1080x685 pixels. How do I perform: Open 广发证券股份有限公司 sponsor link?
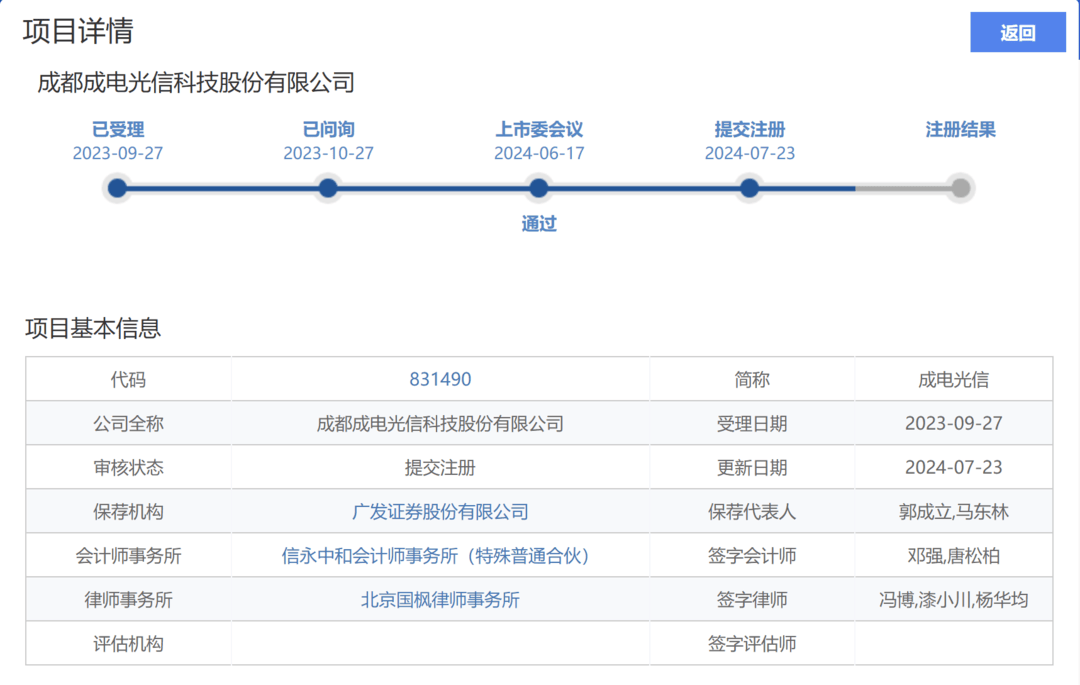click(440, 512)
